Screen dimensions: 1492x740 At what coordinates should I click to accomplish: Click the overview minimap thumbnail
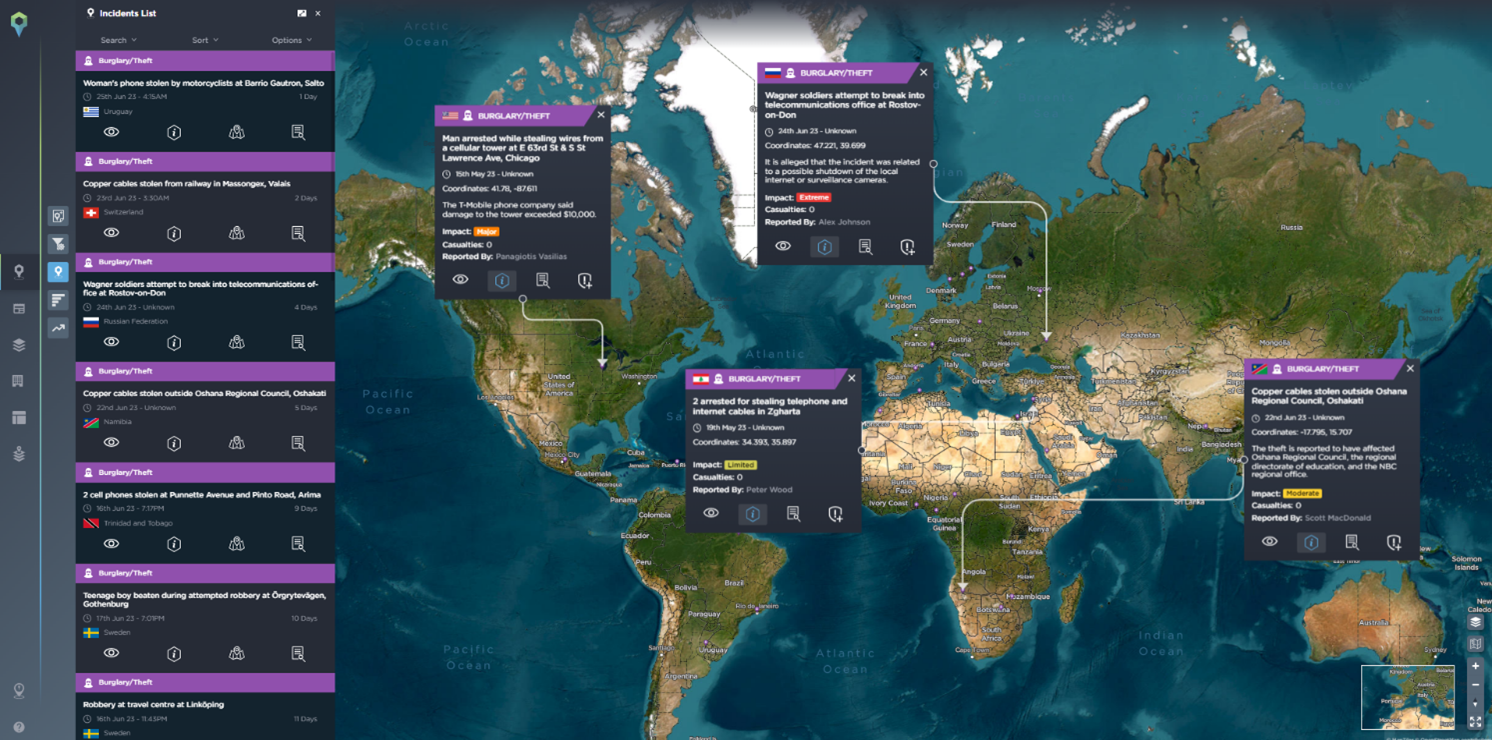1408,697
